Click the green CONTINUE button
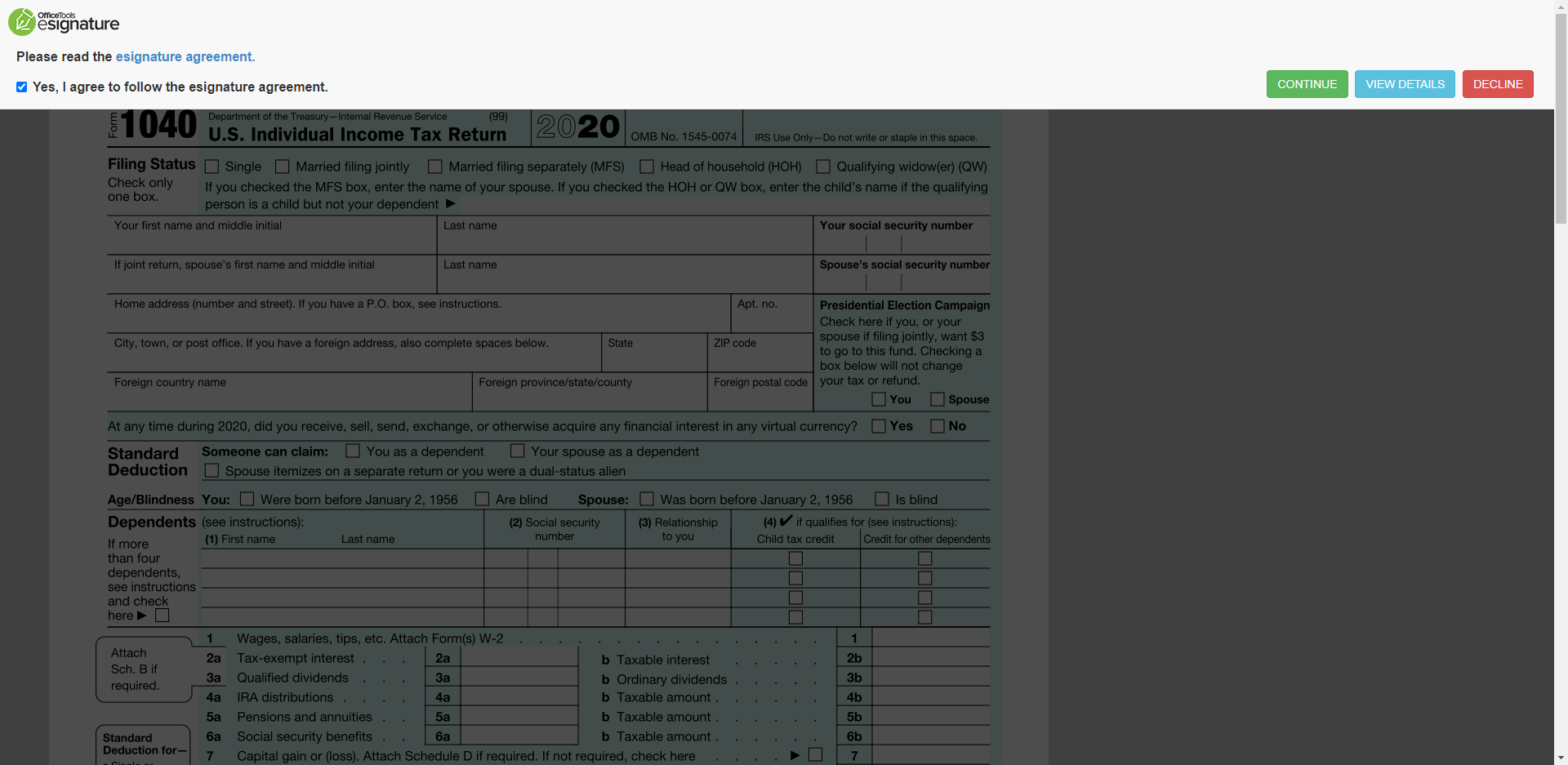This screenshot has width=1568, height=765. pyautogui.click(x=1307, y=84)
